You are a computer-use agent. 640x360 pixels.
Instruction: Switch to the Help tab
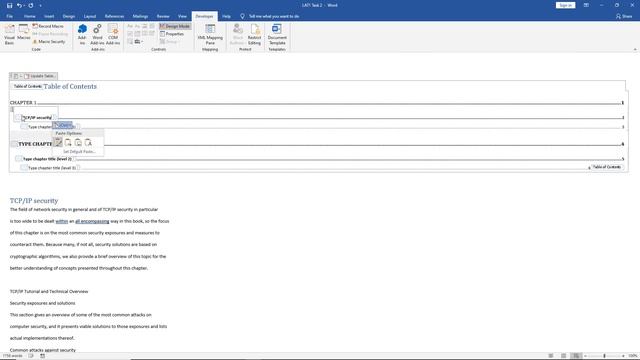227,16
